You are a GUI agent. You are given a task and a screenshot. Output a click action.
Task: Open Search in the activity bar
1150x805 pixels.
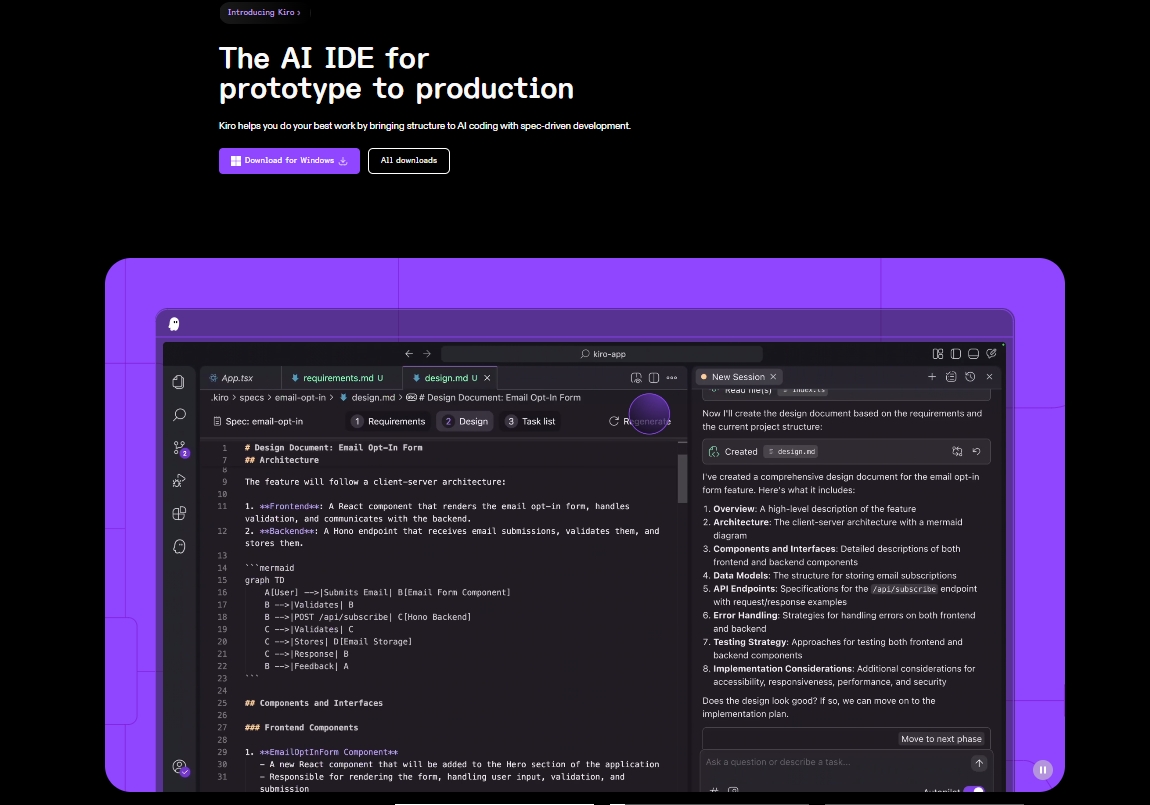(179, 414)
